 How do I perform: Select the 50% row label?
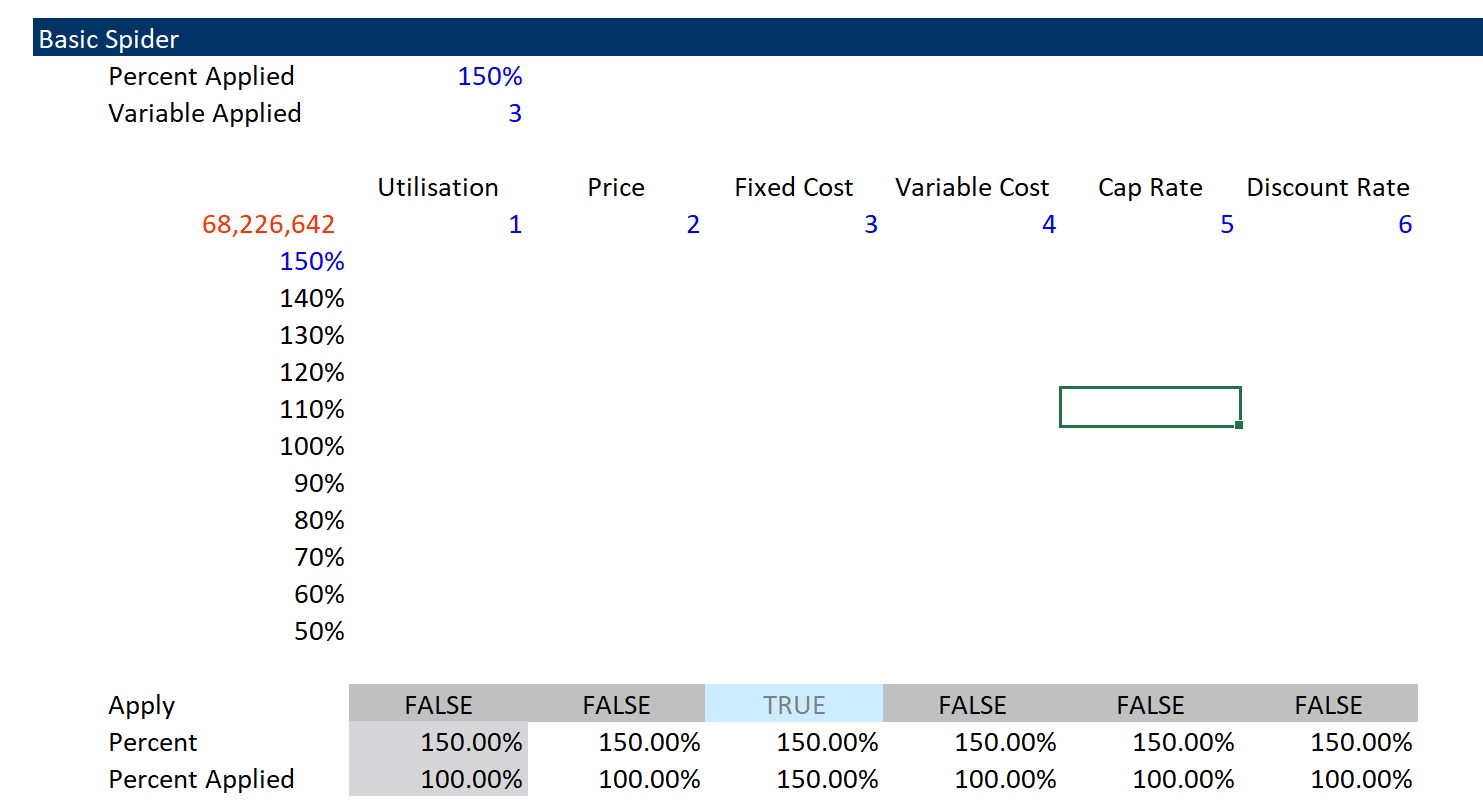321,631
